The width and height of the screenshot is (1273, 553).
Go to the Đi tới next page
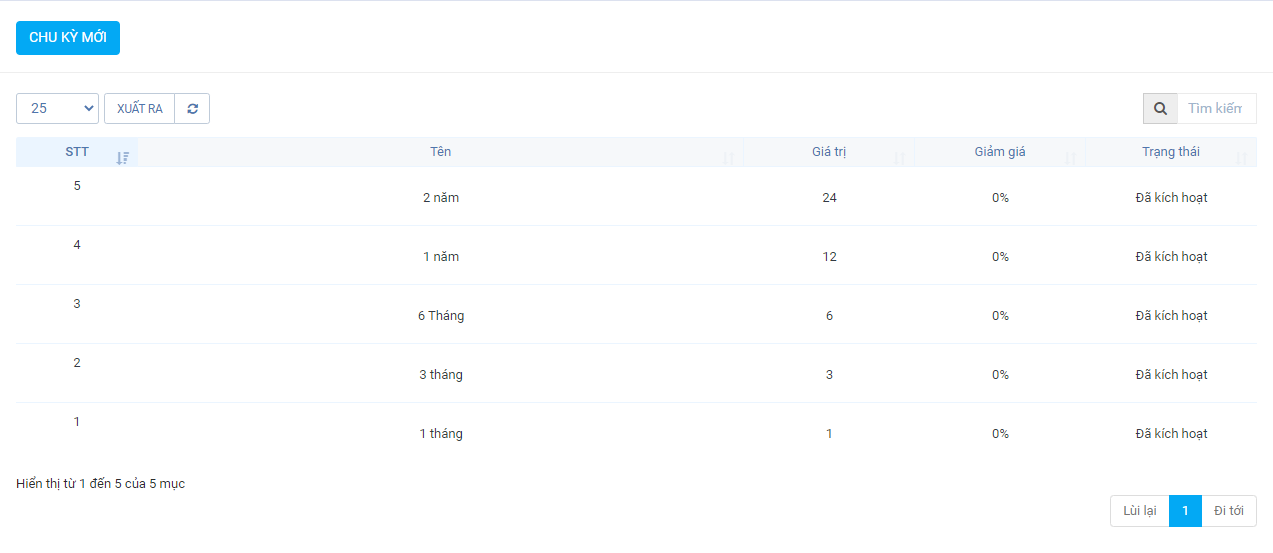1229,511
